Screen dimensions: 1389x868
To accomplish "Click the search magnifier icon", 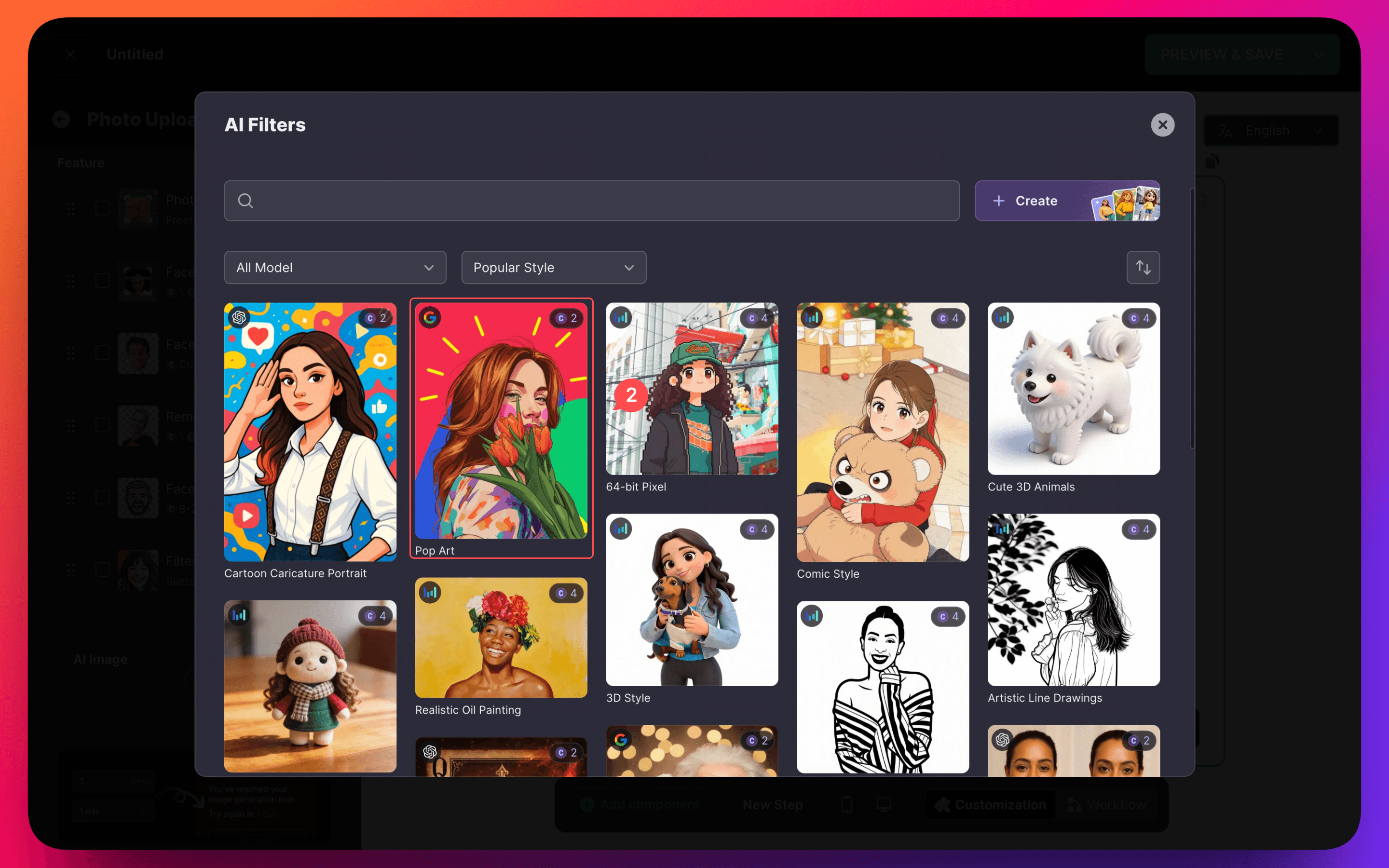I will (245, 201).
